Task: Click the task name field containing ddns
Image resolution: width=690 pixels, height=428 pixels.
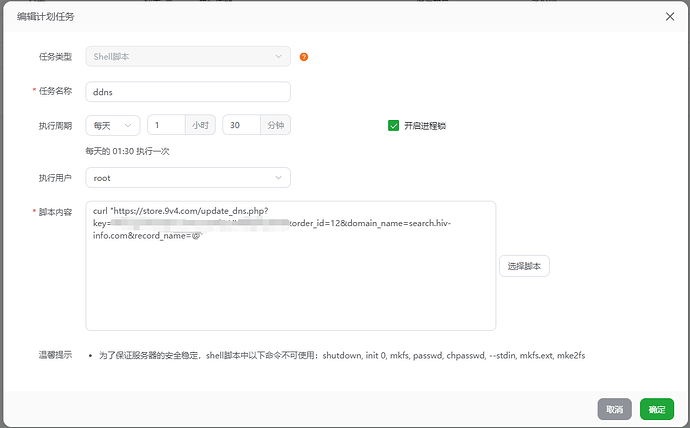Action: click(188, 91)
